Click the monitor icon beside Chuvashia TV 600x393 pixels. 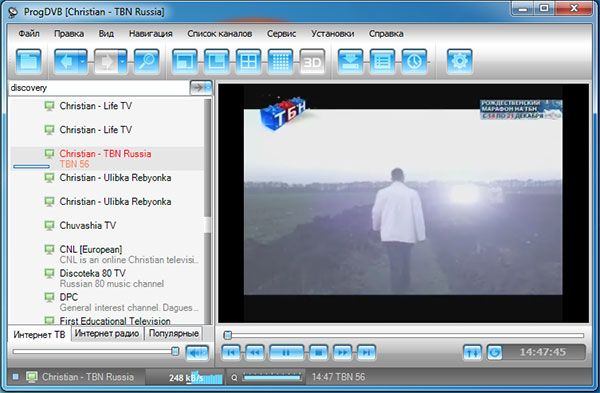49,225
